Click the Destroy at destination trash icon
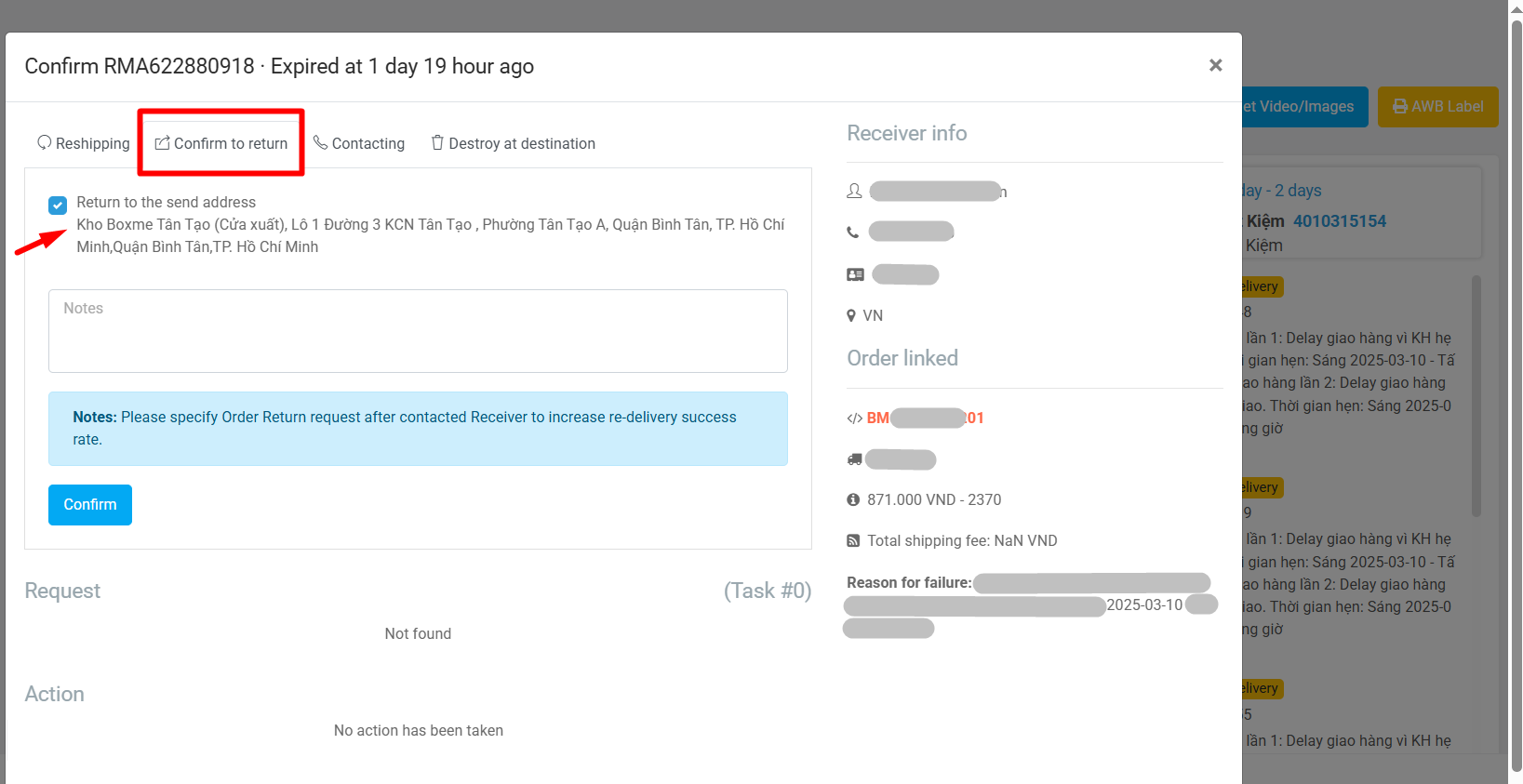1523x784 pixels. point(437,142)
